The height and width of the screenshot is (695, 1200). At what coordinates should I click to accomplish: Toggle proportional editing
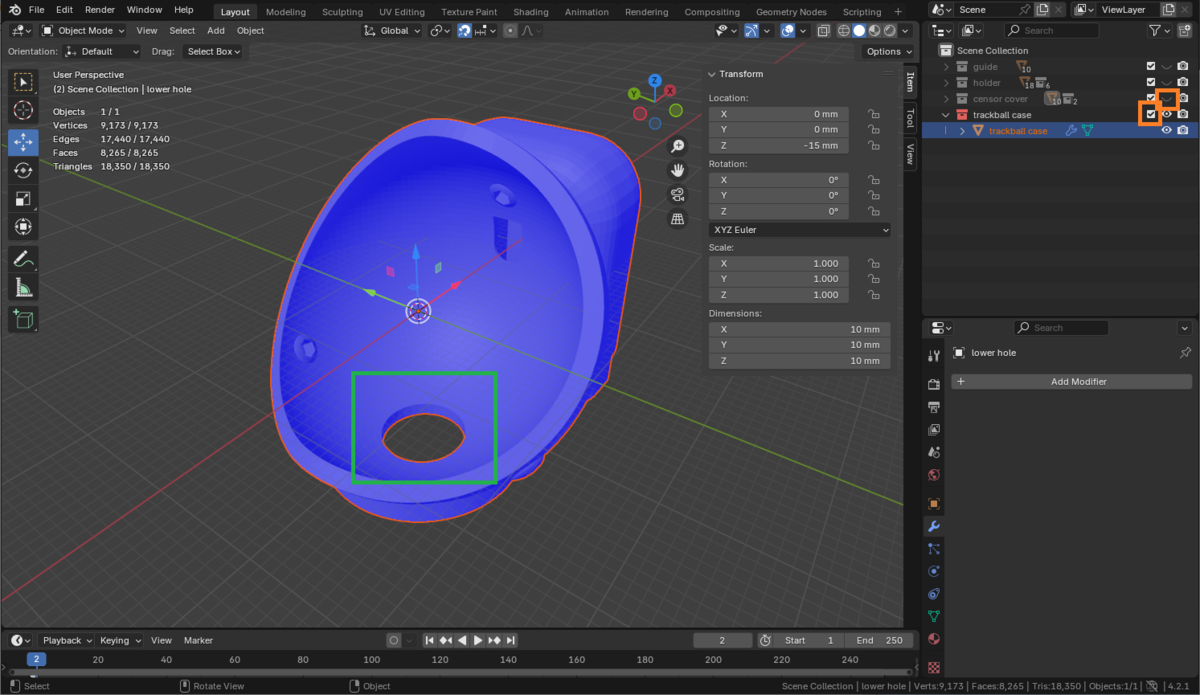(x=511, y=30)
